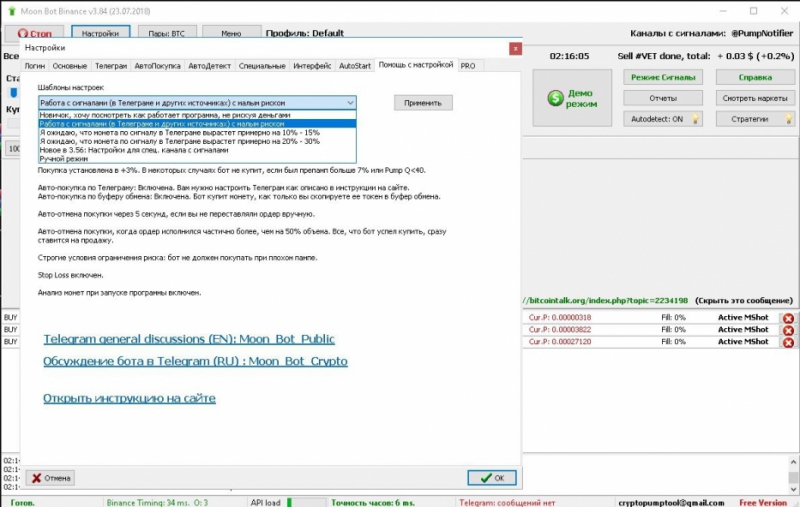Click the log panel scrollbar up arrow
Image resolution: width=800 pixels, height=507 pixels.
pos(793,462)
